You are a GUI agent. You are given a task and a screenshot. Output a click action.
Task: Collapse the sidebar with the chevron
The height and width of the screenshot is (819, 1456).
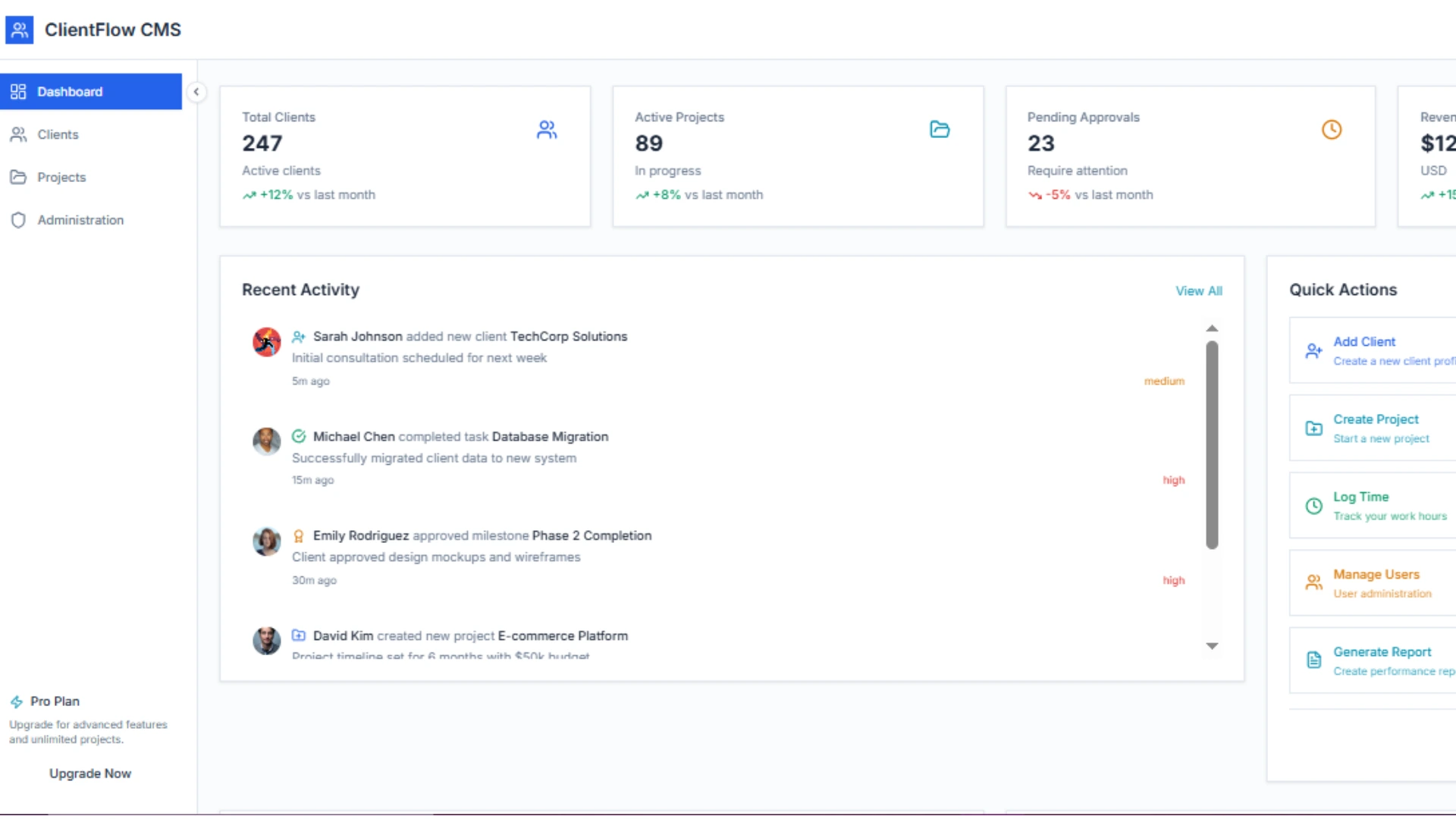[x=196, y=92]
